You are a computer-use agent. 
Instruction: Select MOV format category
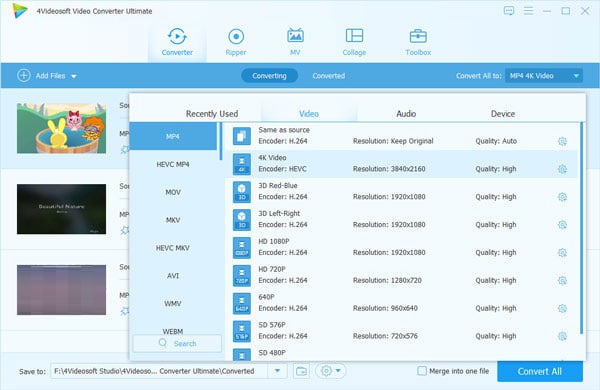click(x=173, y=192)
